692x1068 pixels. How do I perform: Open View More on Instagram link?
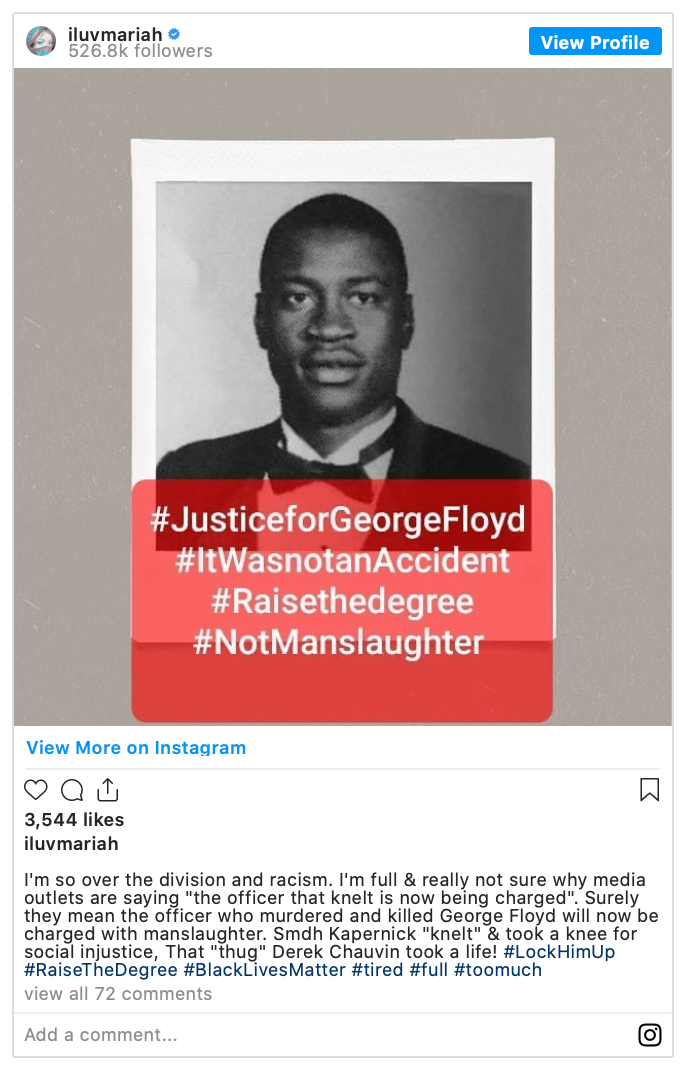point(136,748)
